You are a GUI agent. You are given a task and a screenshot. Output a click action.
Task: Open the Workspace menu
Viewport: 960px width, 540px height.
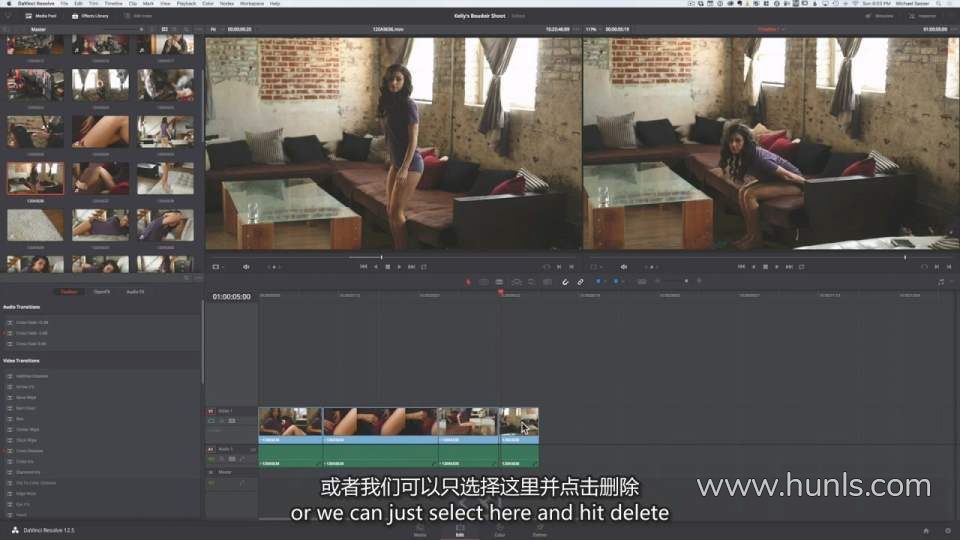[252, 4]
